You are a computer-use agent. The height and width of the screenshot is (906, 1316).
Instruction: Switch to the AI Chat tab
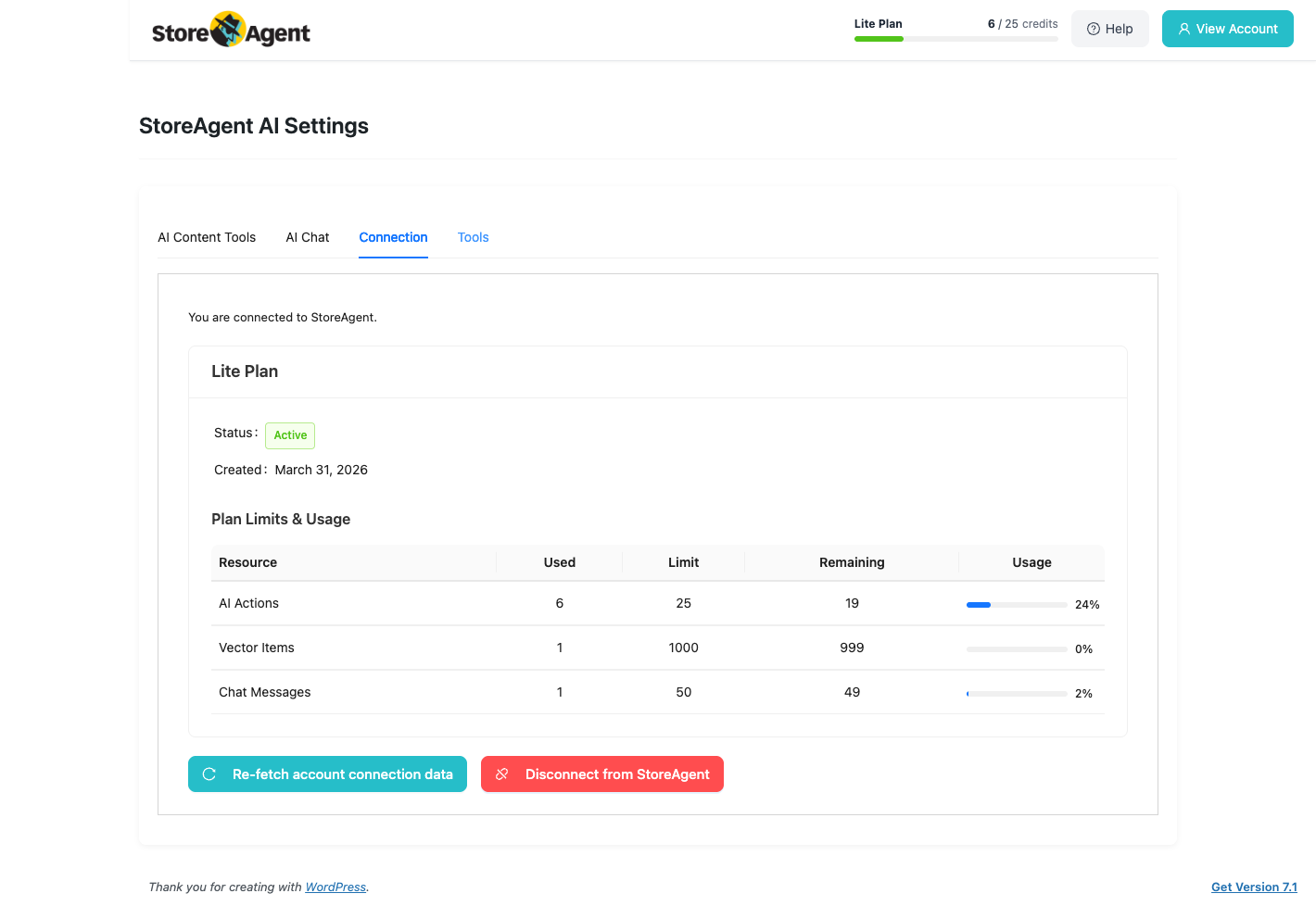pos(308,237)
